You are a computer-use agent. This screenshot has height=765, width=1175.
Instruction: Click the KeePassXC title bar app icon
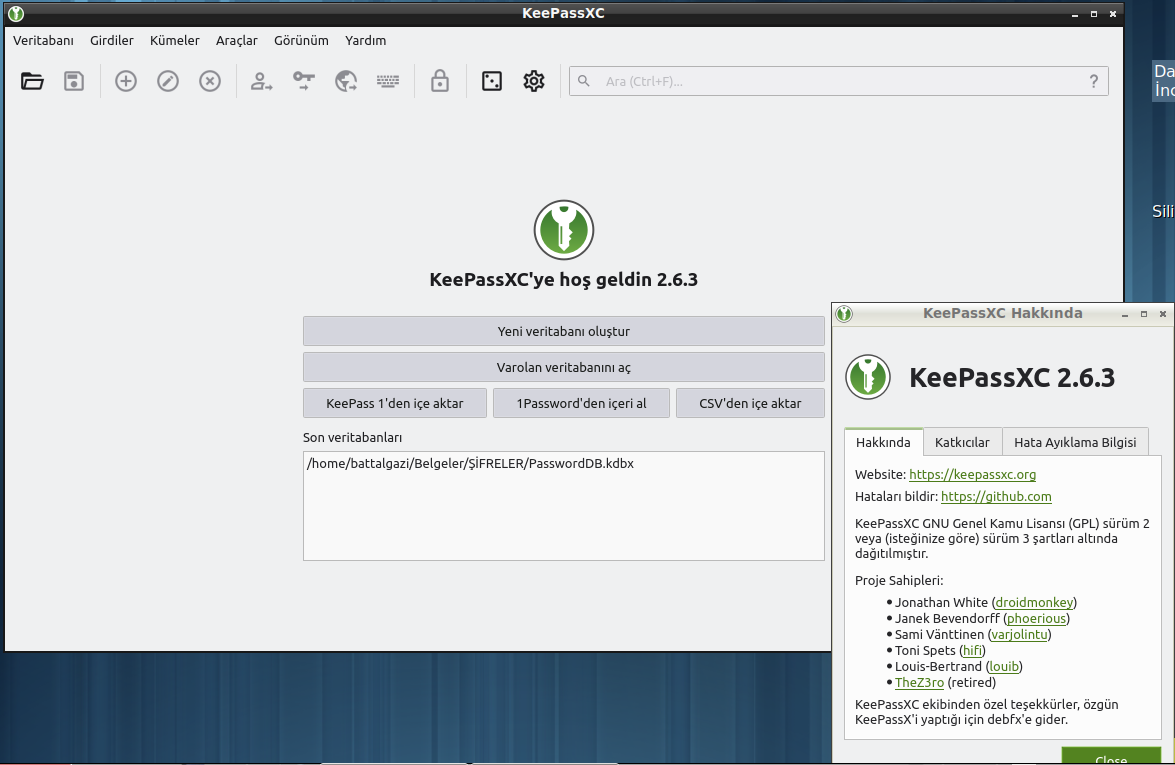tap(15, 13)
